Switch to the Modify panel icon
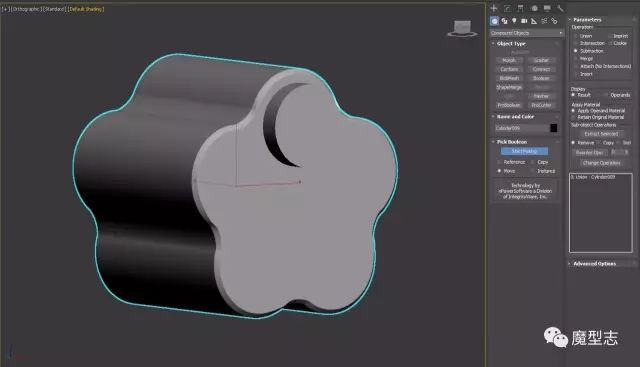This screenshot has width=640, height=367. 507,8
